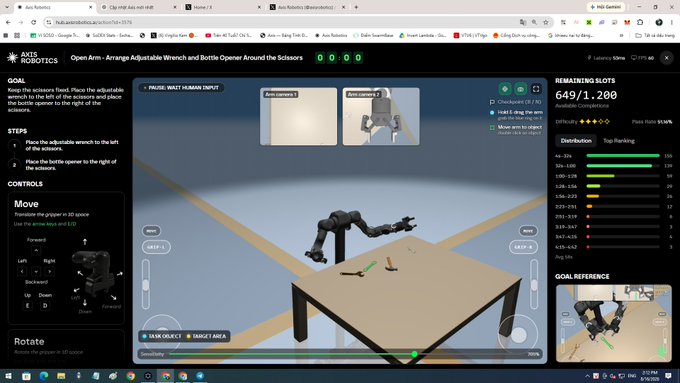Open the Chrome three-dot menu

click(671, 22)
